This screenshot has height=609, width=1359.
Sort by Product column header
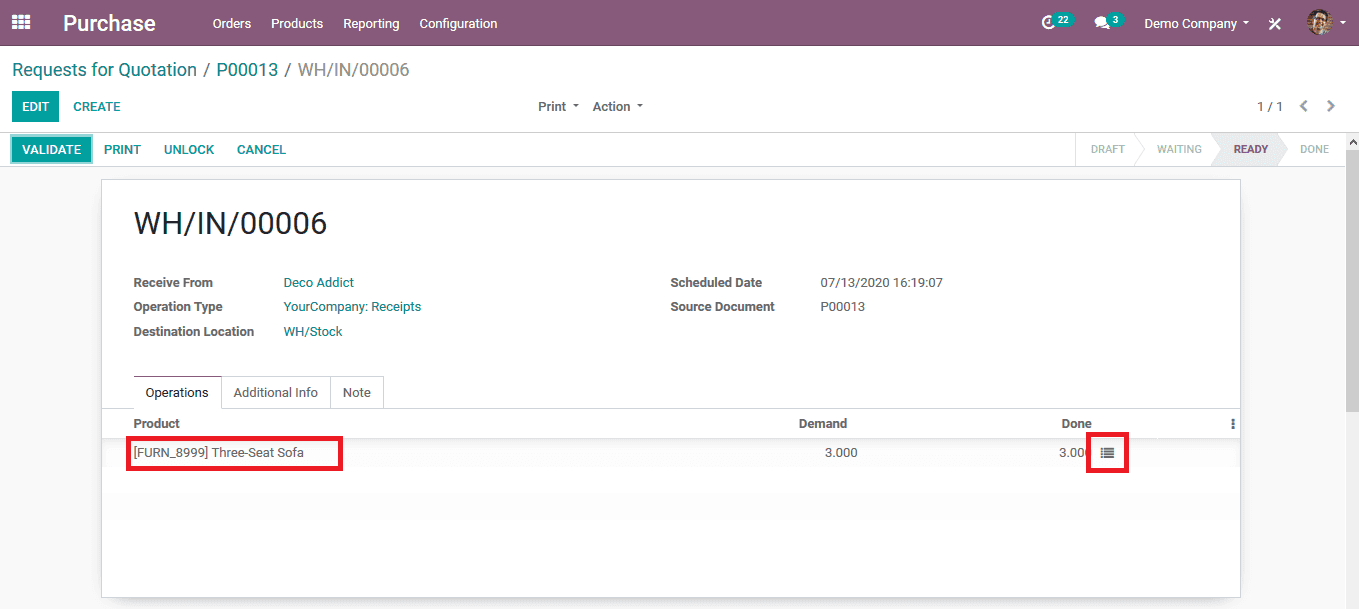(x=157, y=424)
